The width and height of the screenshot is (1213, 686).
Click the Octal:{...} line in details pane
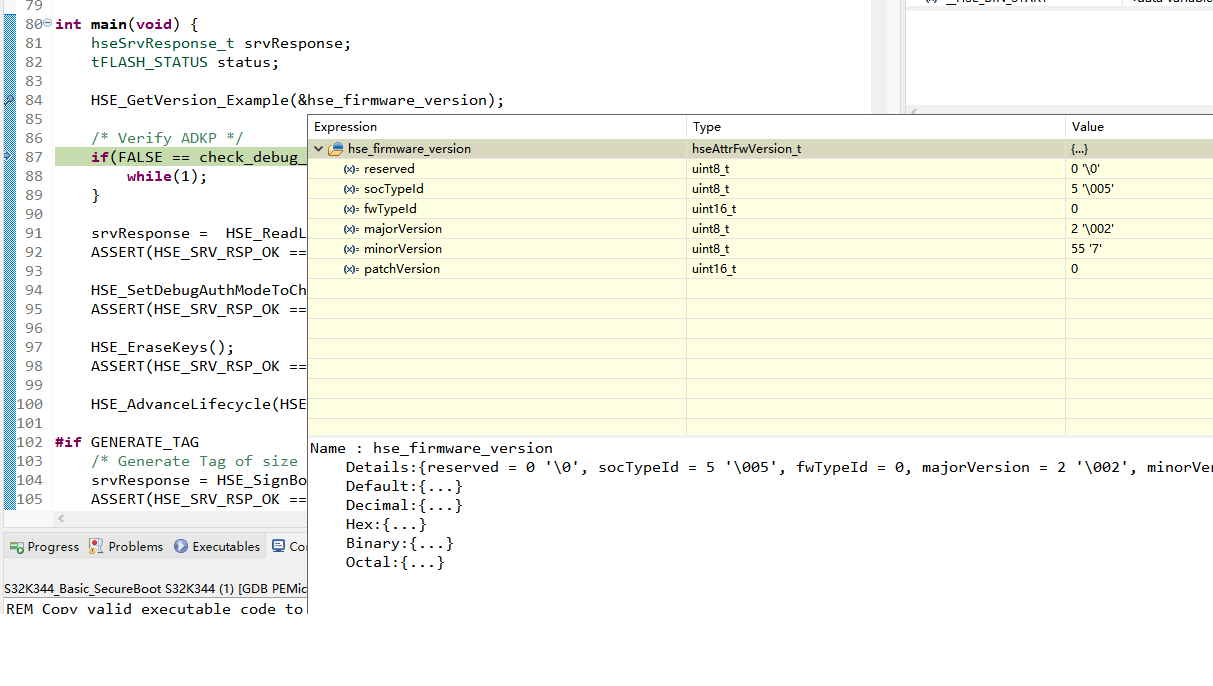pyautogui.click(x=395, y=562)
